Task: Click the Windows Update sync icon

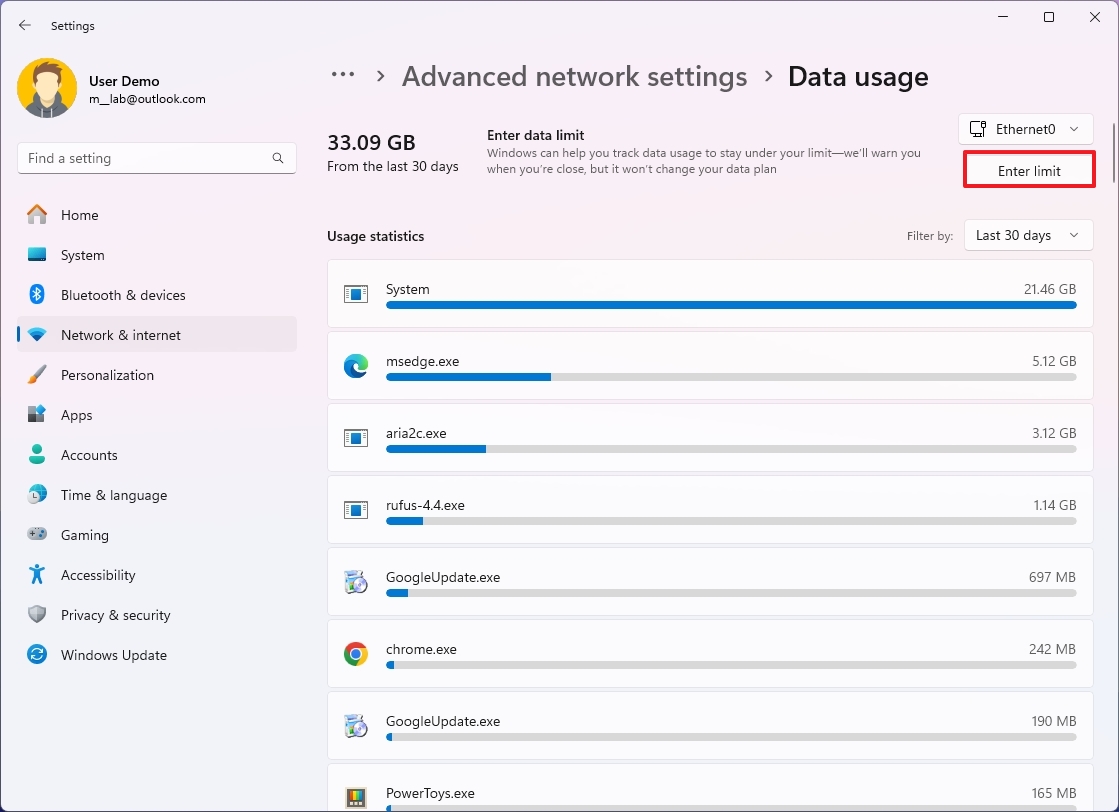Action: point(36,654)
